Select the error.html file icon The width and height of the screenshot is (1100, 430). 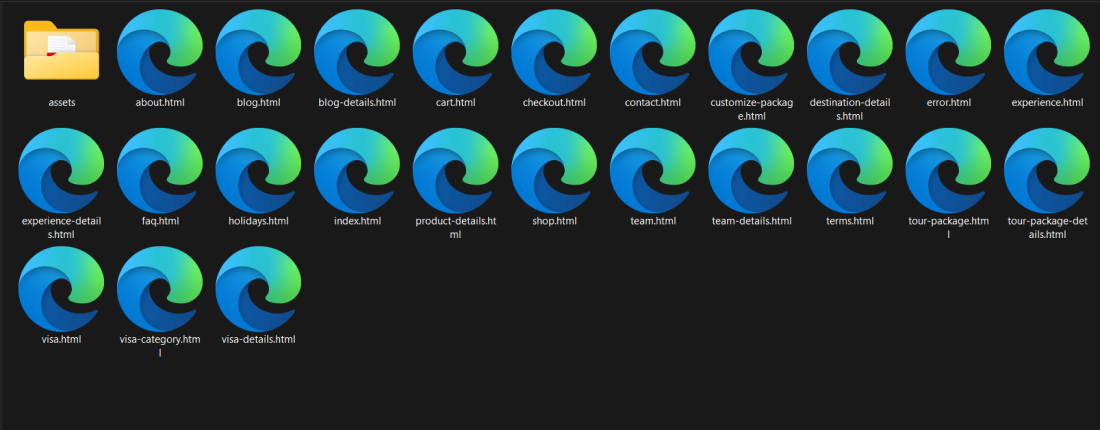[x=948, y=52]
